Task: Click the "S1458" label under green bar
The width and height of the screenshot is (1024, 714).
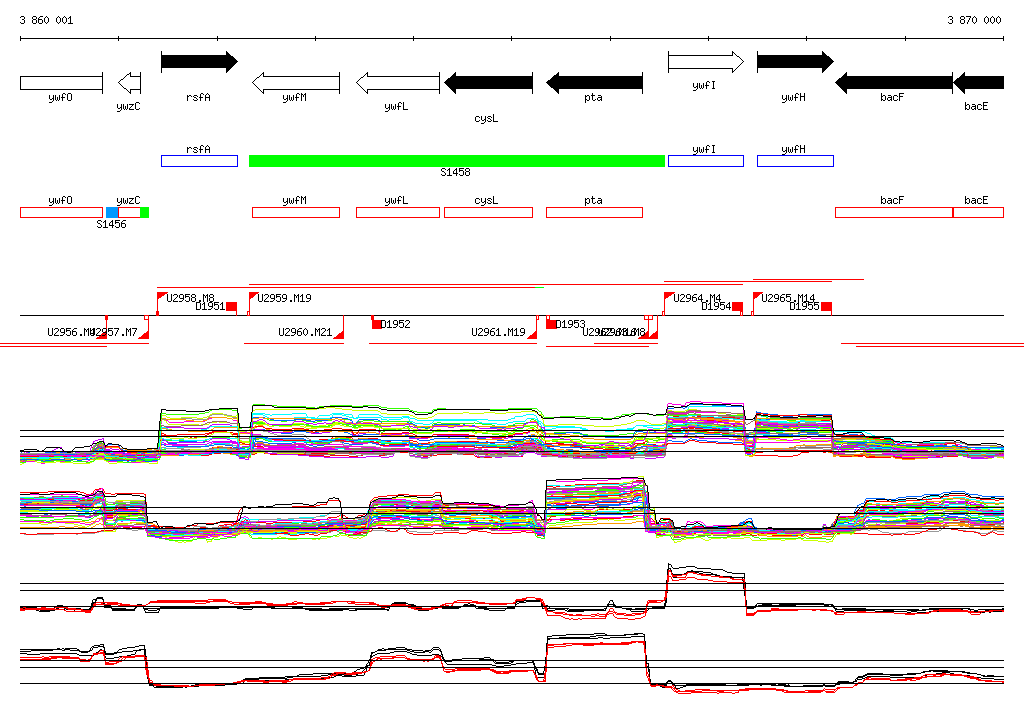Action: (x=455, y=172)
